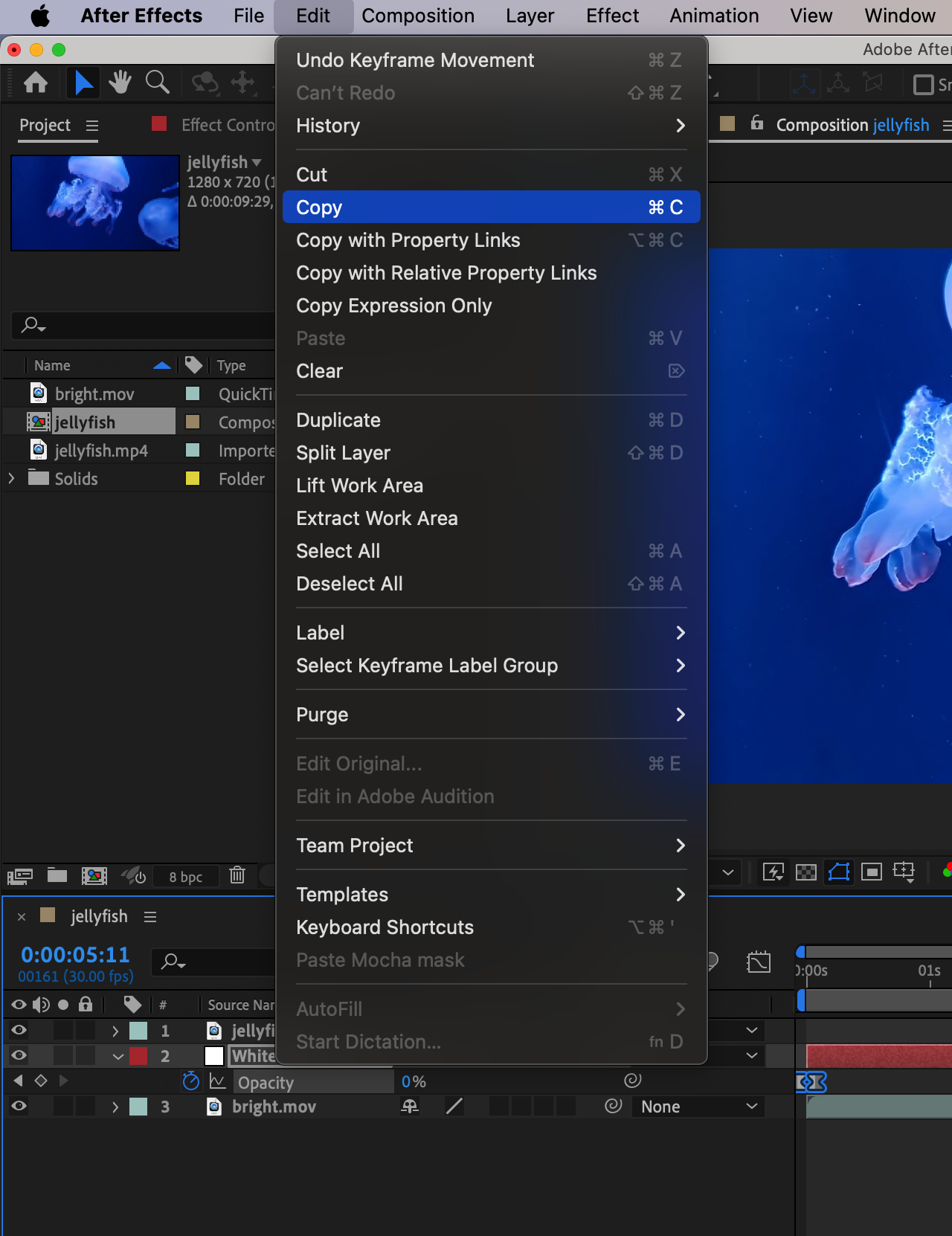
Task: Toggle visibility of layer 1 jellyfish
Action: (19, 1031)
